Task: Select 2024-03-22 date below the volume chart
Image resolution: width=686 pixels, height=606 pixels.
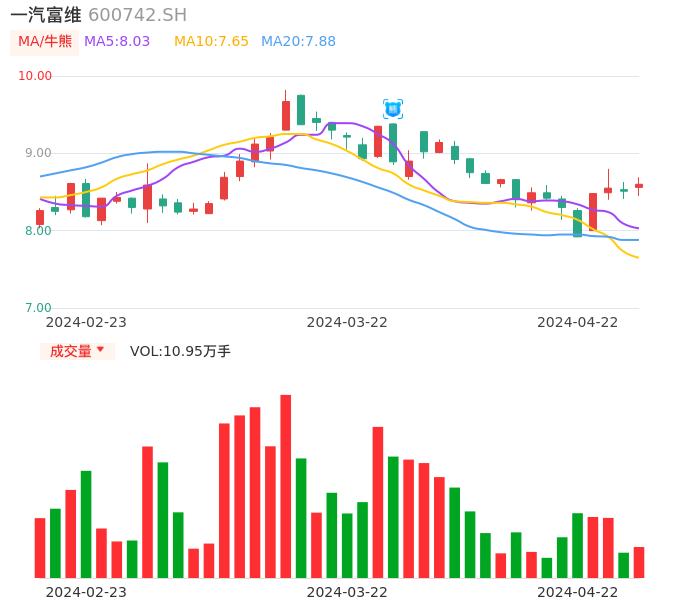Action: pyautogui.click(x=347, y=592)
